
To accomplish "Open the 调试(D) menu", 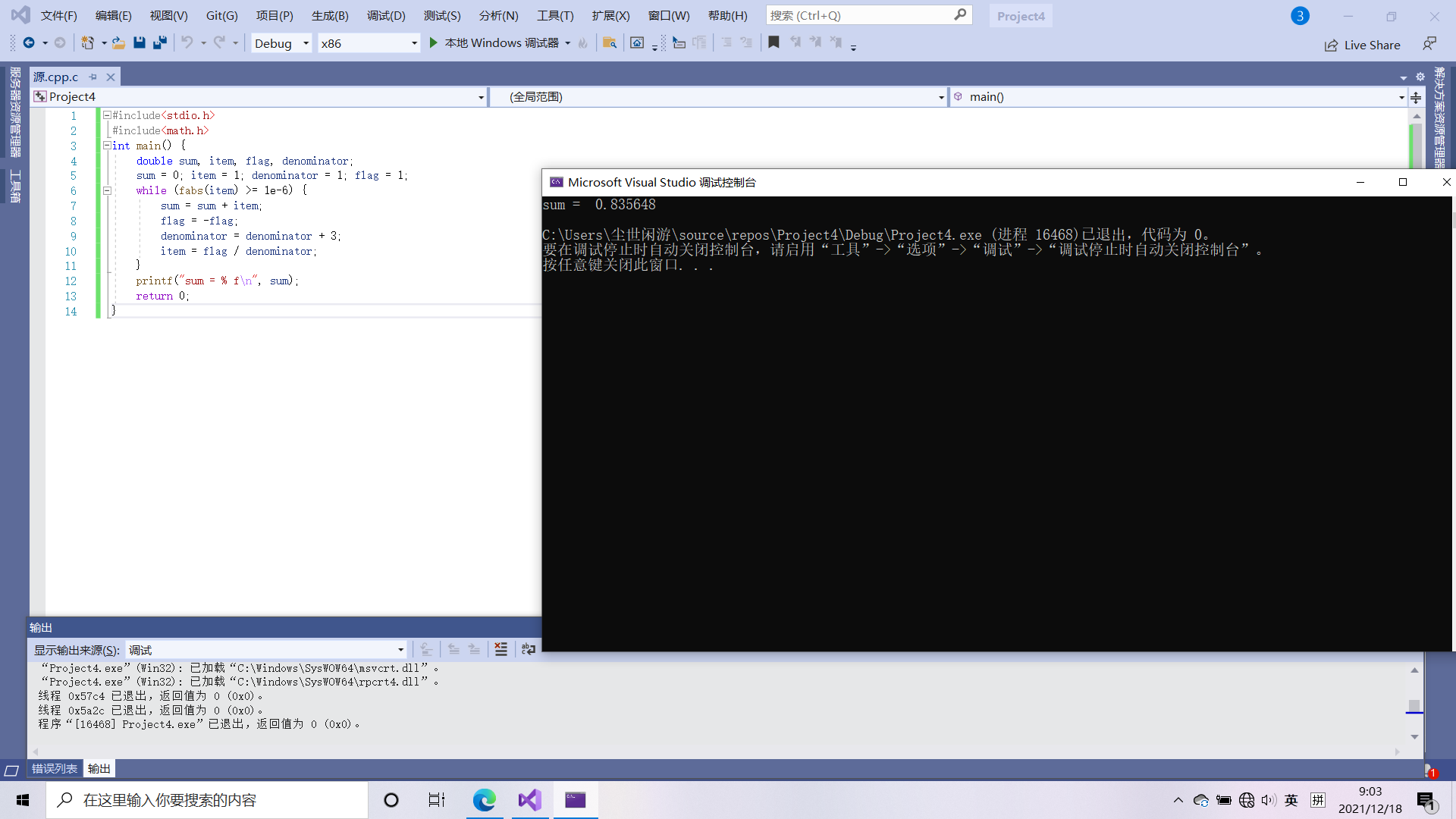I will [x=386, y=15].
